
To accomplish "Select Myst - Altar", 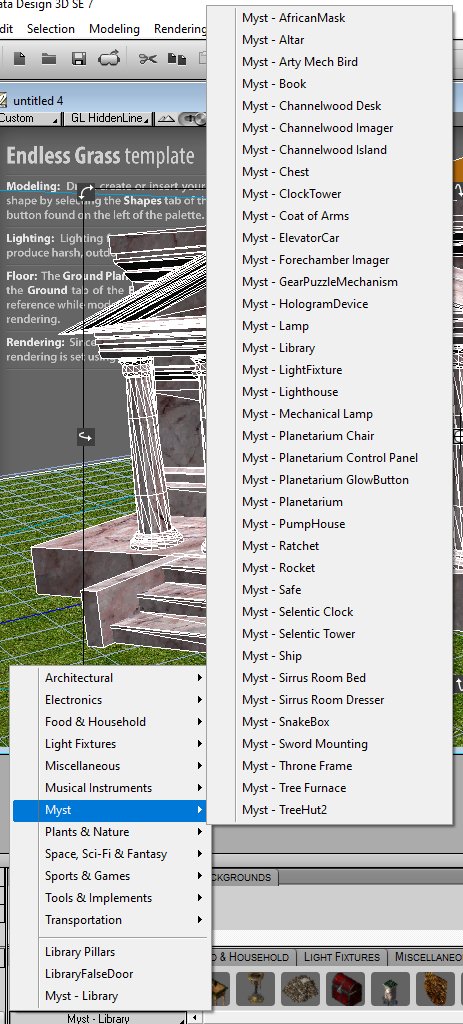I will pyautogui.click(x=330, y=40).
